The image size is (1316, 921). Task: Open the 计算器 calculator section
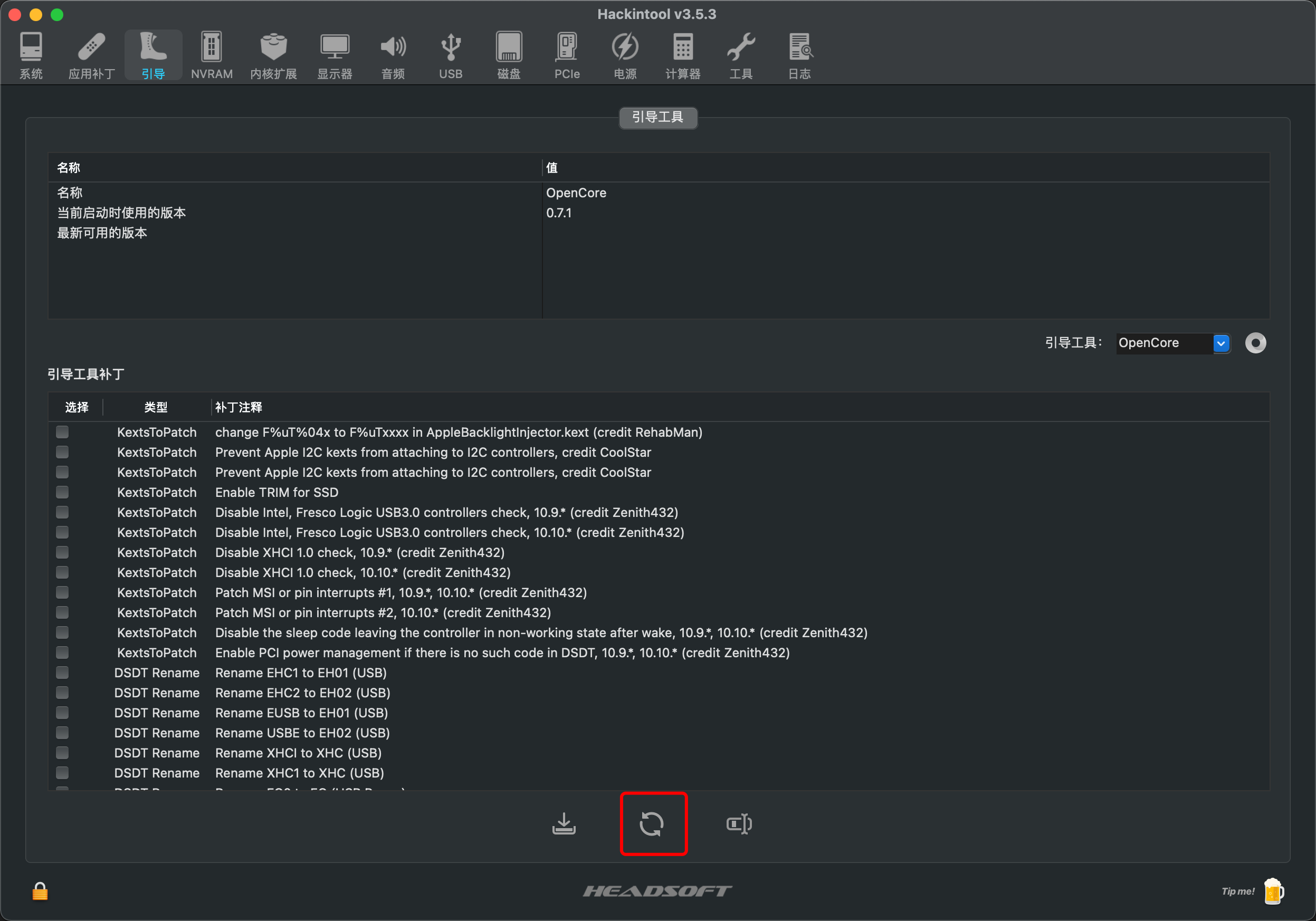coord(683,55)
